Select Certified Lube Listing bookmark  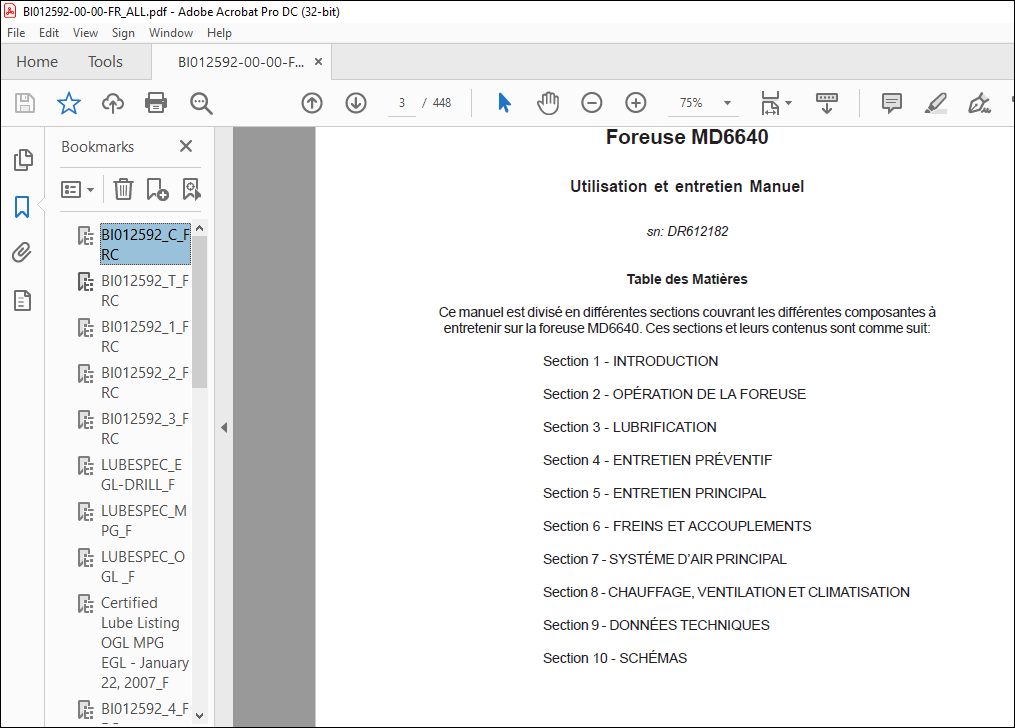click(145, 642)
